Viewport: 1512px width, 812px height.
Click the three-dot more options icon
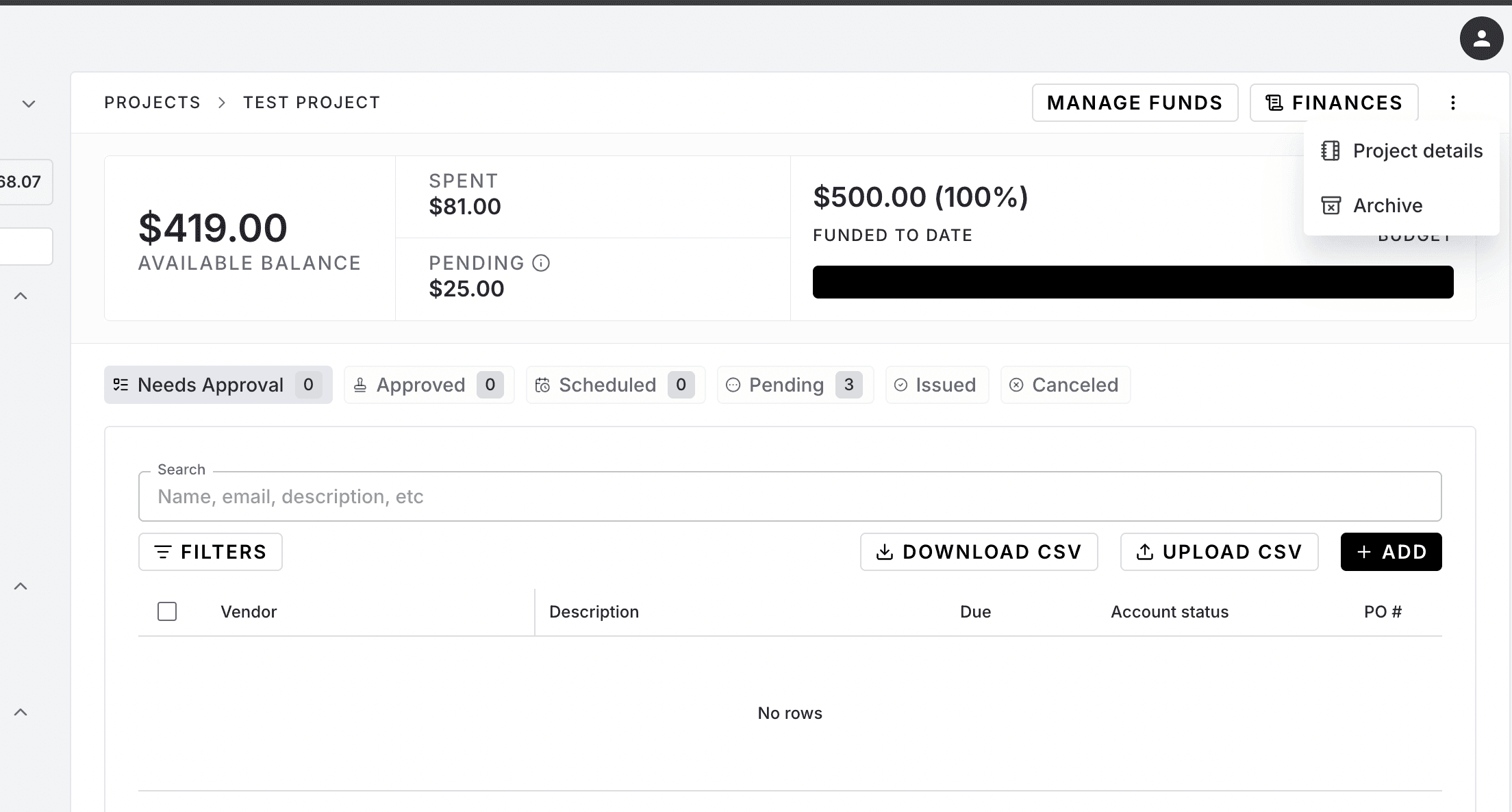tap(1453, 103)
